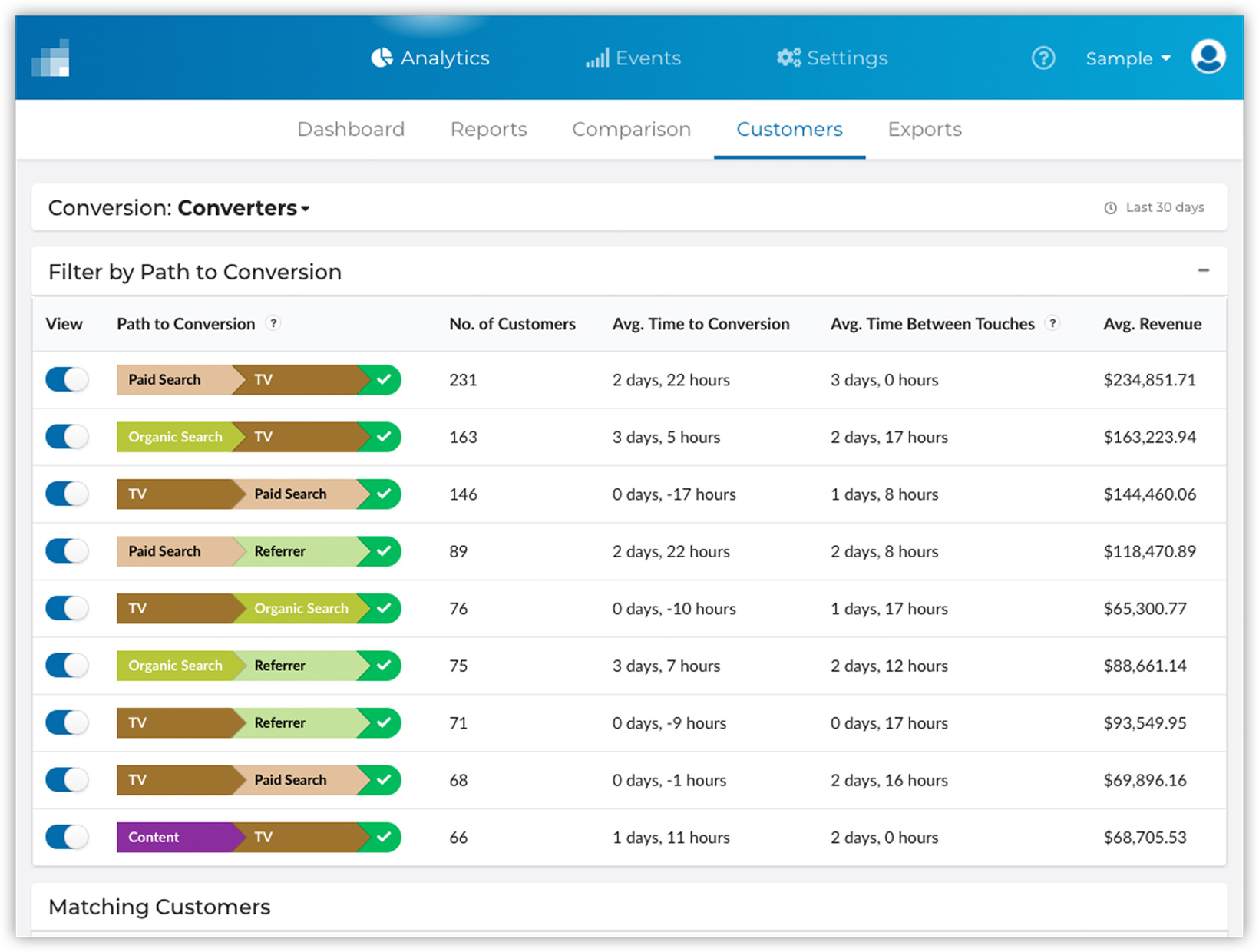Toggle view for the 231-customer Paid Search to TV path

(x=67, y=379)
